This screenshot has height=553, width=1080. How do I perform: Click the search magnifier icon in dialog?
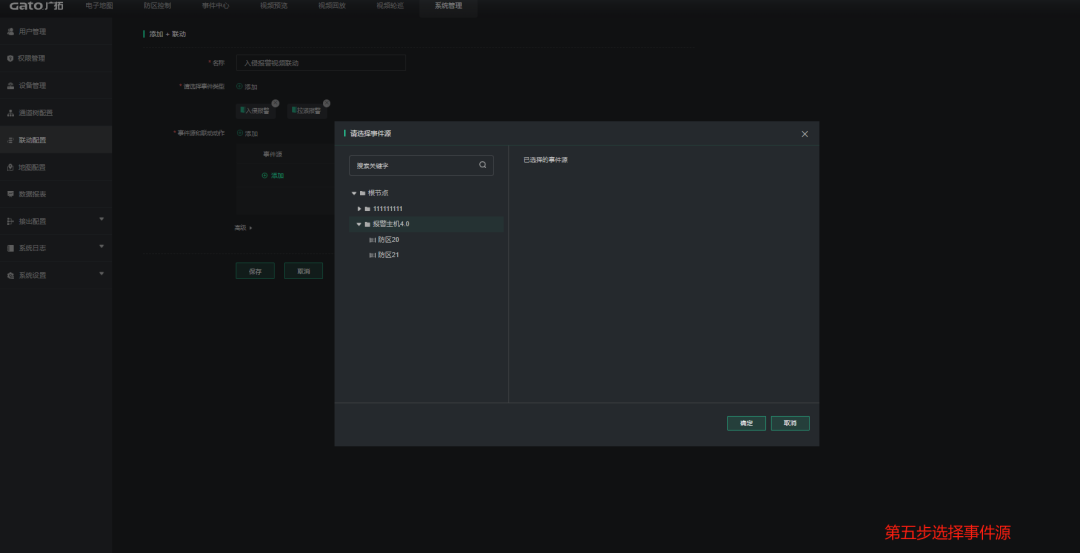pos(483,165)
